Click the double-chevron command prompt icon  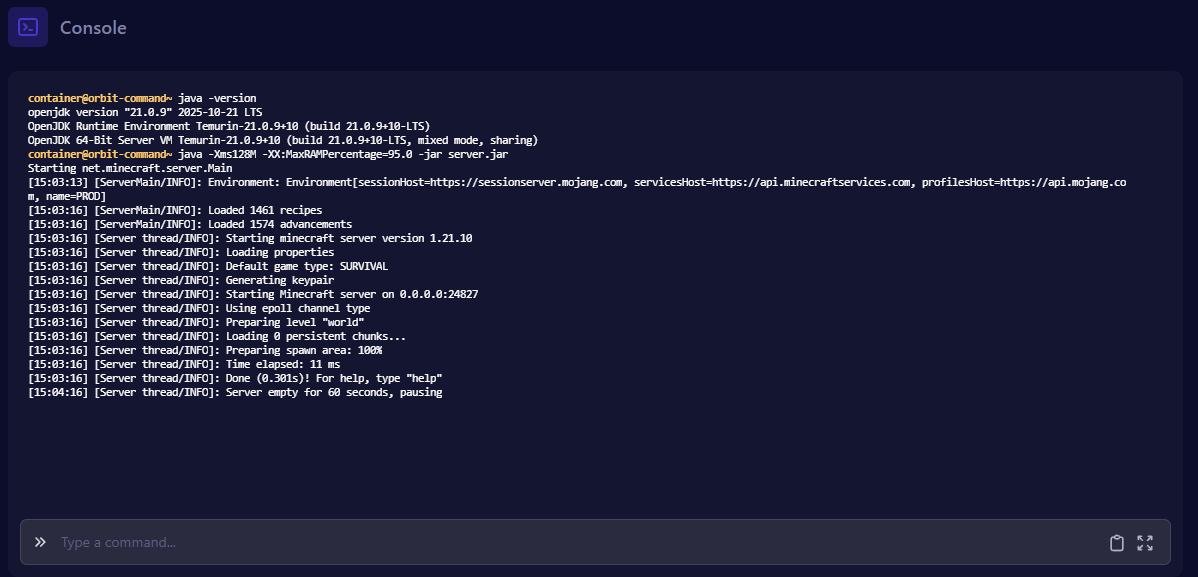pos(40,542)
